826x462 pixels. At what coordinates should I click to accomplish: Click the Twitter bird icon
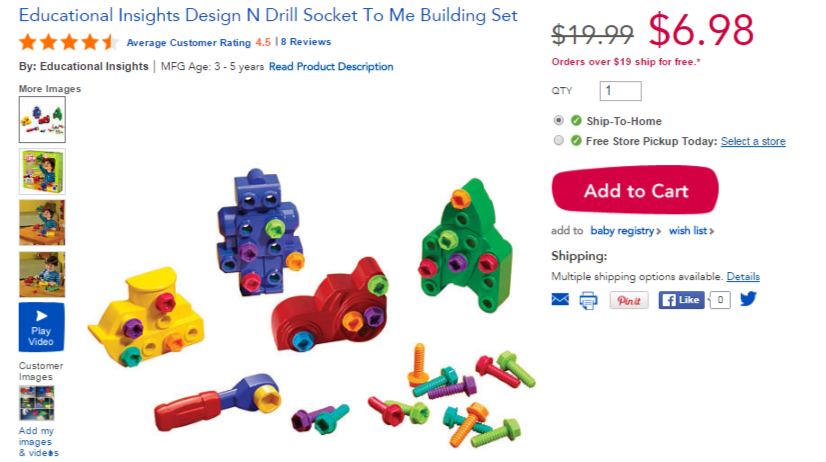[748, 299]
